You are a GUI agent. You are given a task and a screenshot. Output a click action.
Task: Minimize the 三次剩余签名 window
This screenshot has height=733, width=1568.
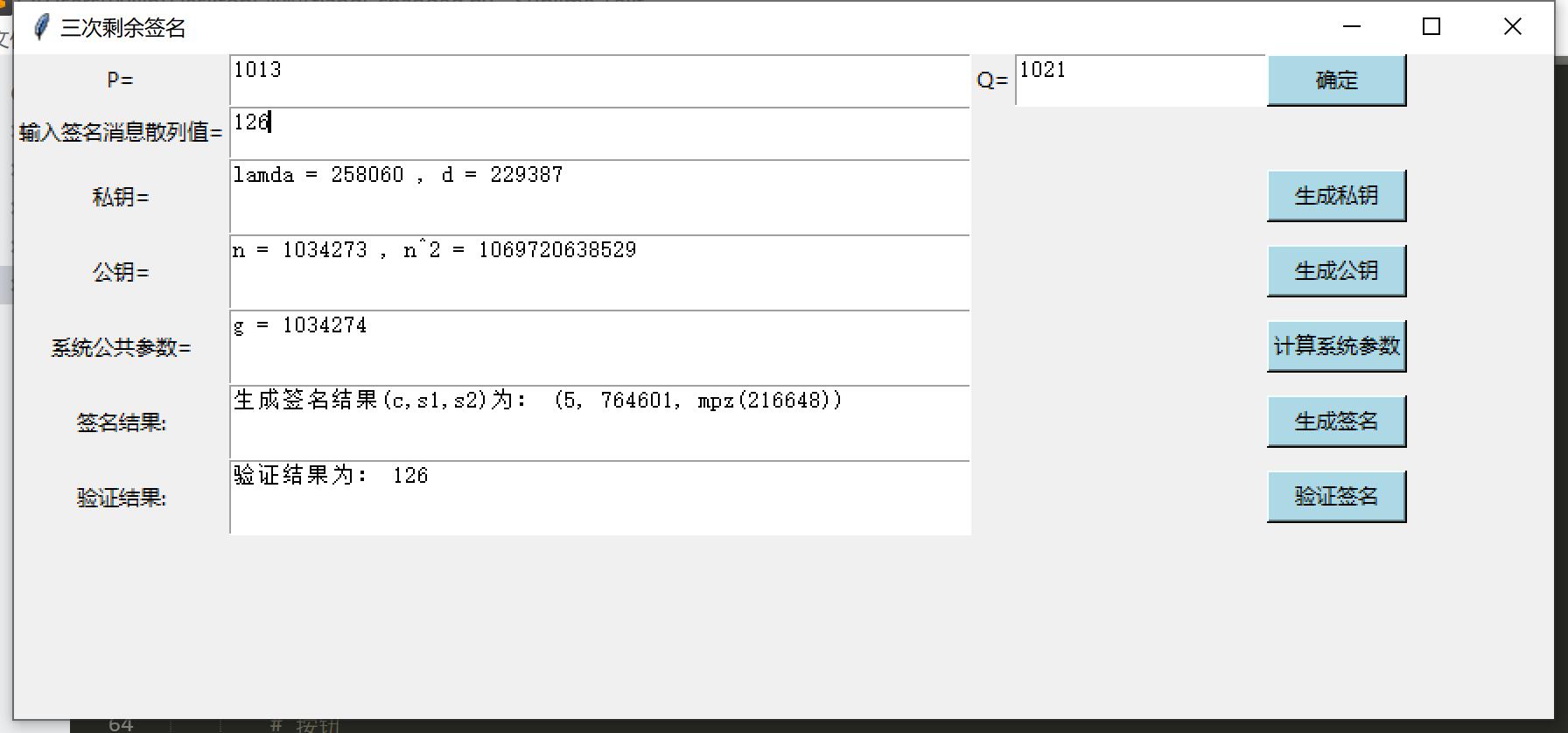(1352, 26)
